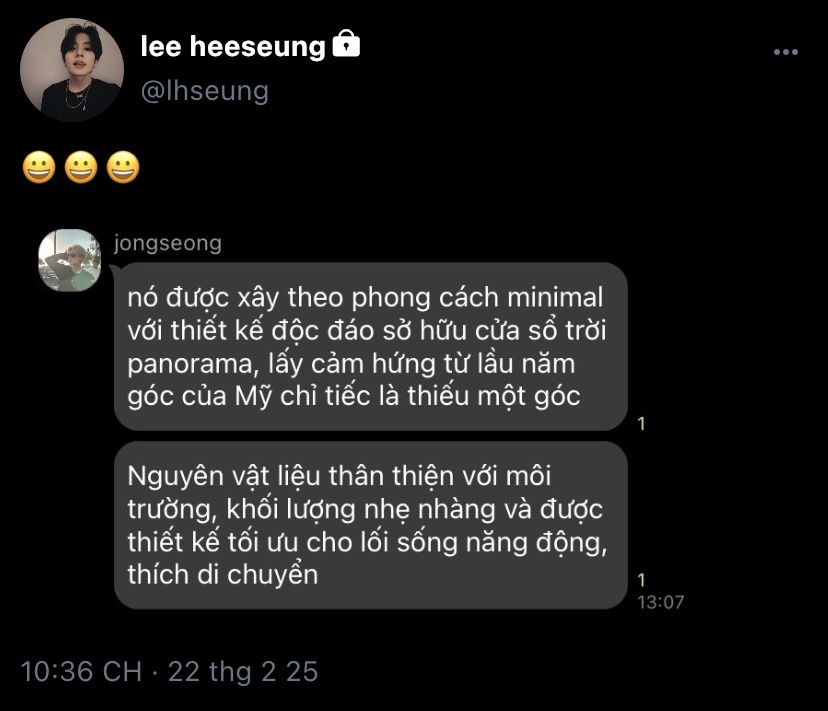Click the 22 thg 2 25 date
Image resolution: width=828 pixels, height=711 pixels.
click(243, 671)
